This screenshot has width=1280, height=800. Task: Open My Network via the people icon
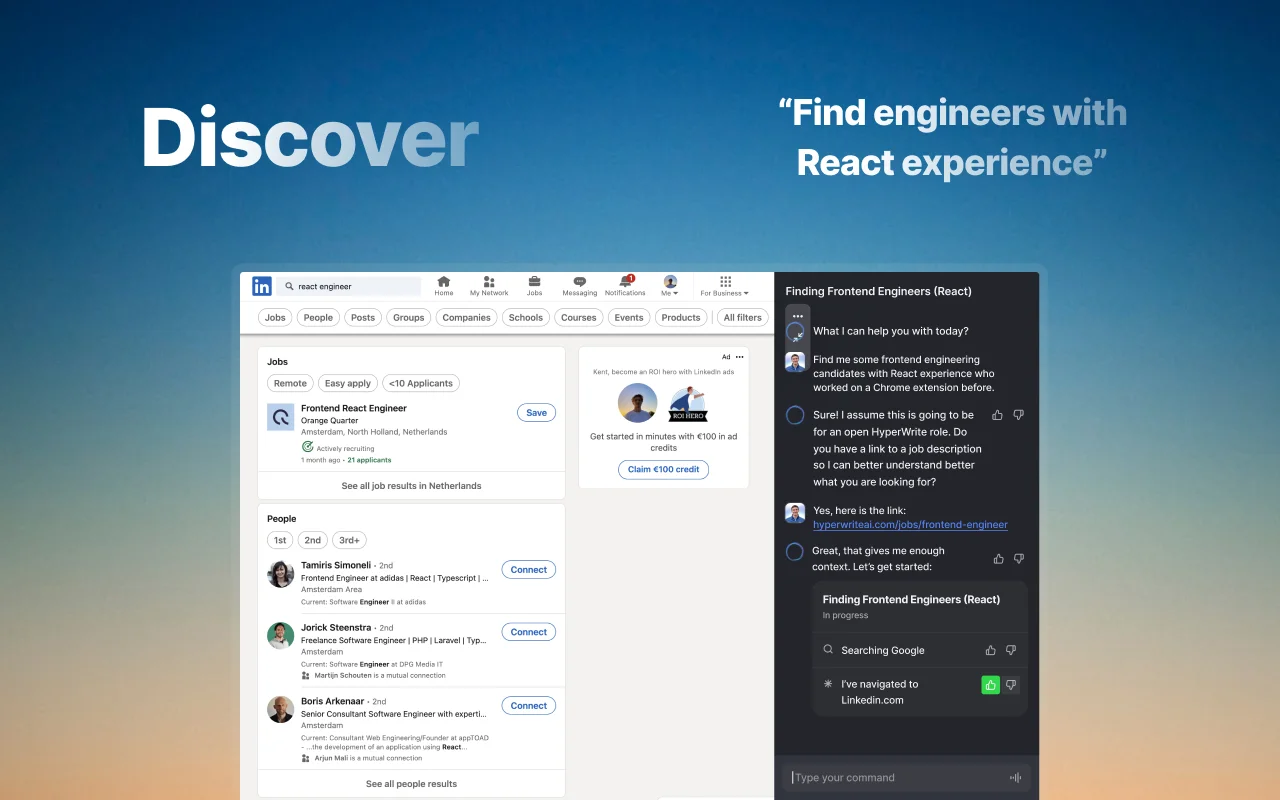pos(488,281)
